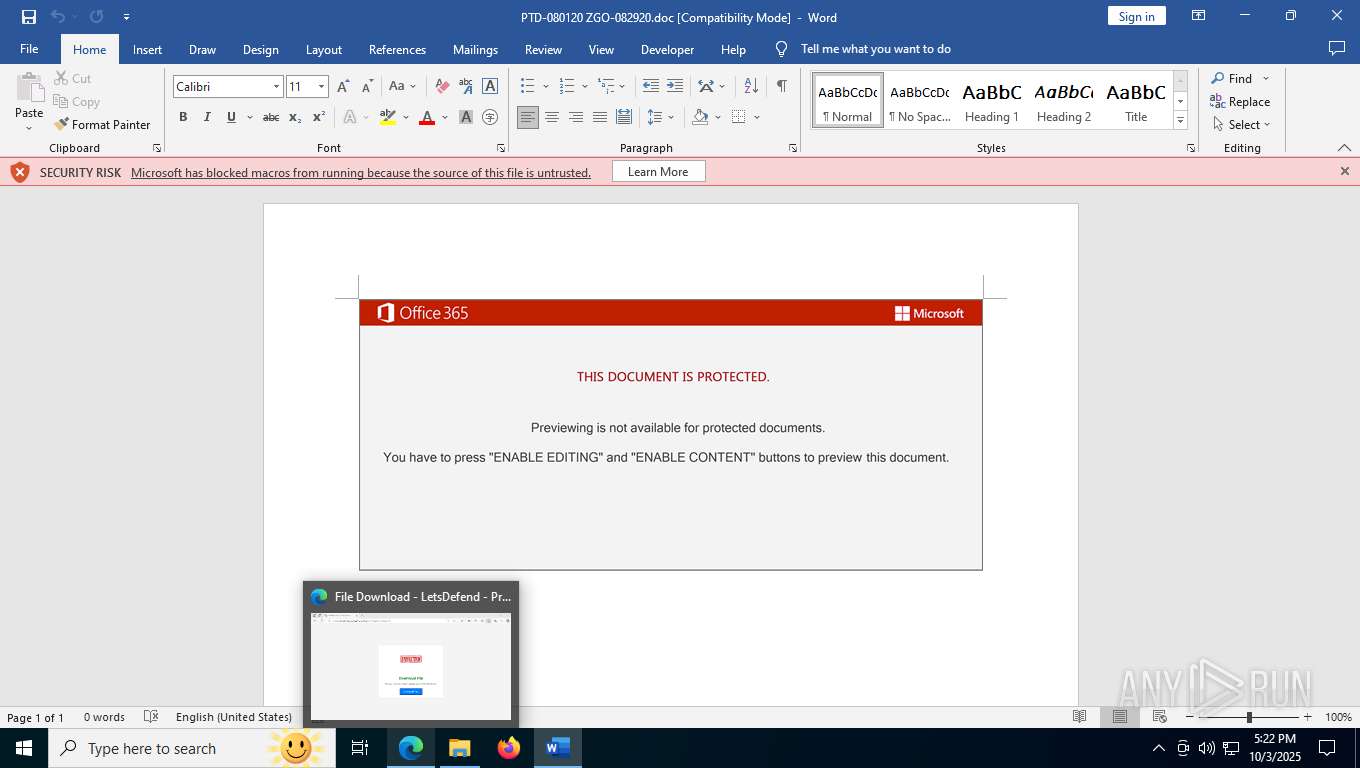Justify paragraph text

click(x=599, y=117)
